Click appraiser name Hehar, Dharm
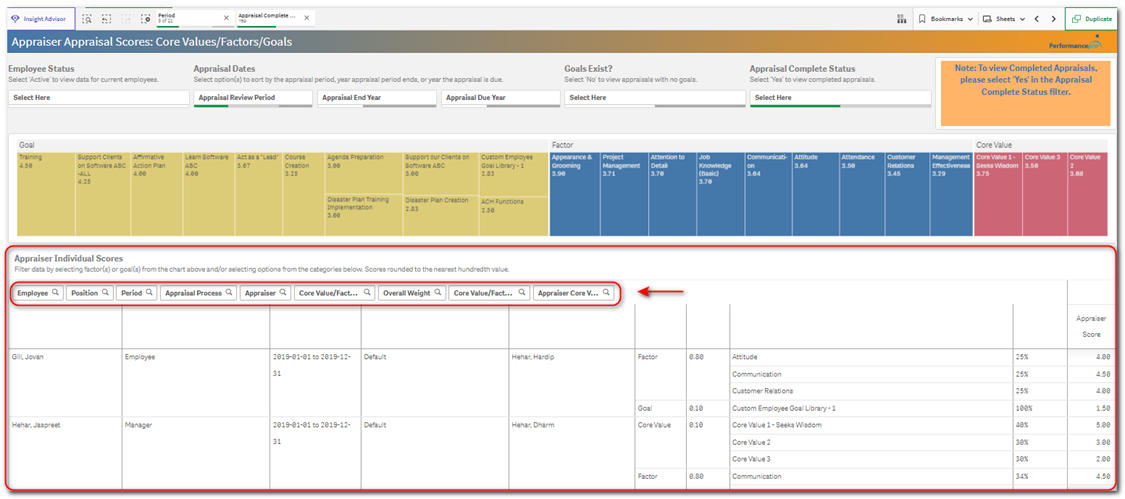1125x499 pixels. (x=534, y=424)
